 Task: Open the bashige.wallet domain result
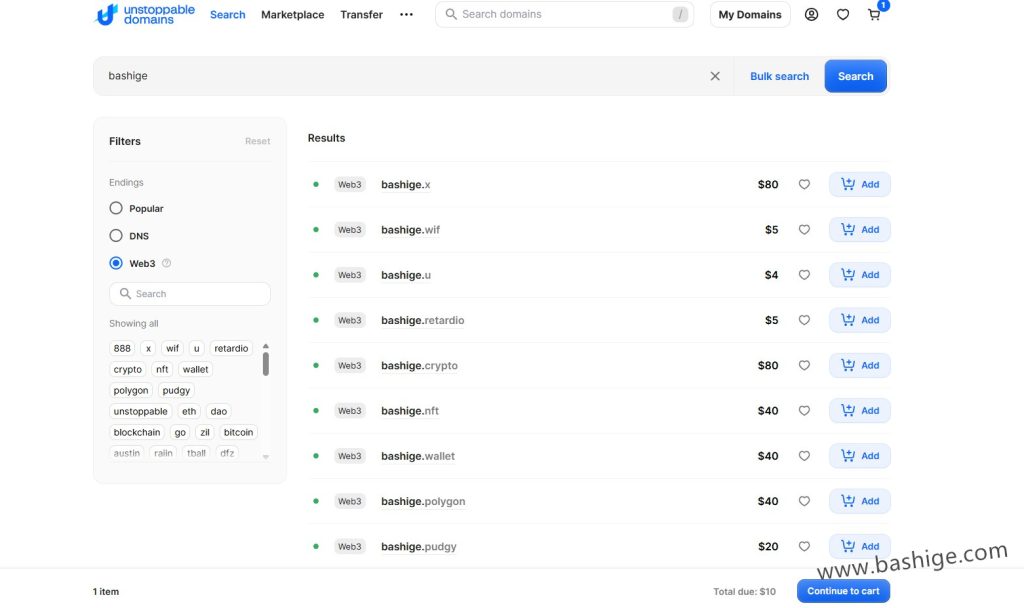coord(418,456)
